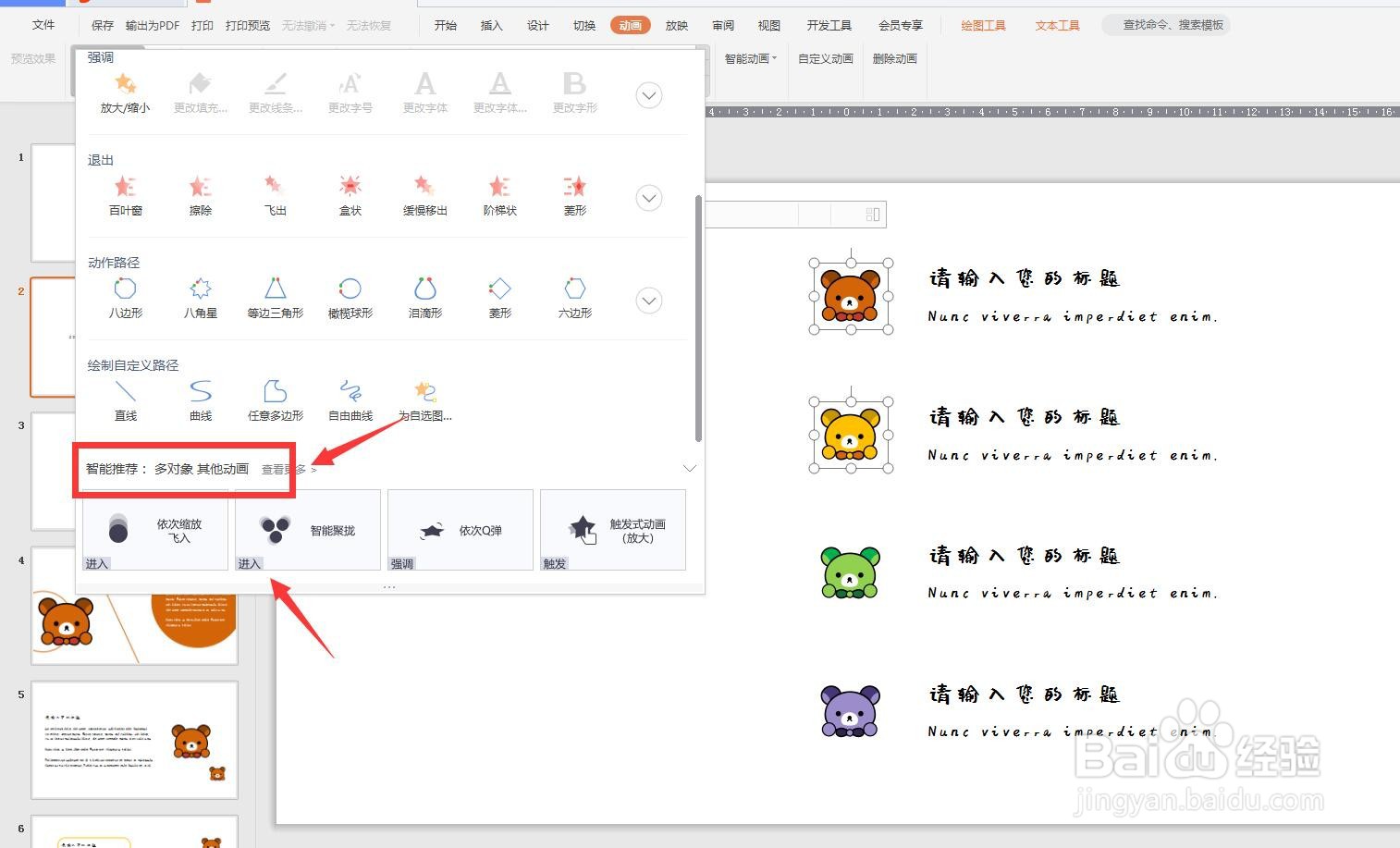Viewport: 1400px width, 848px height.
Task: Choose the 更改填充 emphasis effect
Action: [x=201, y=93]
